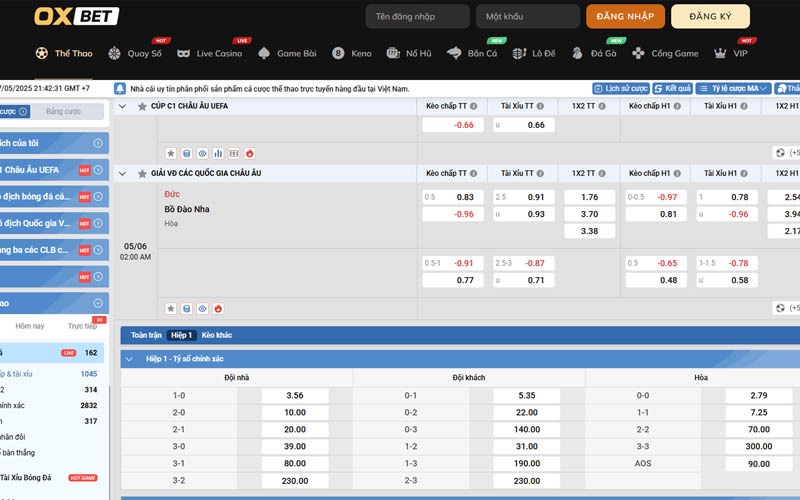Select the Kèo khác tab
This screenshot has width=800, height=500.
tap(217, 335)
